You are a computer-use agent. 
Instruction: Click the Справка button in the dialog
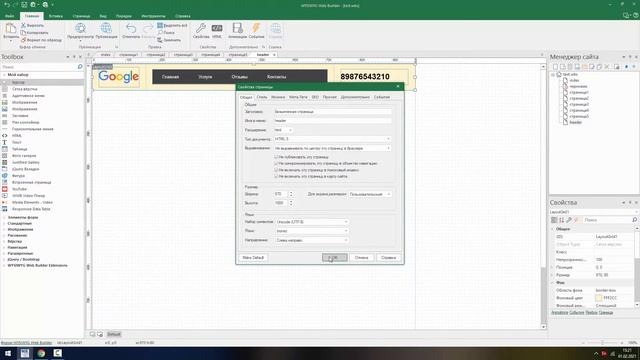(x=388, y=258)
